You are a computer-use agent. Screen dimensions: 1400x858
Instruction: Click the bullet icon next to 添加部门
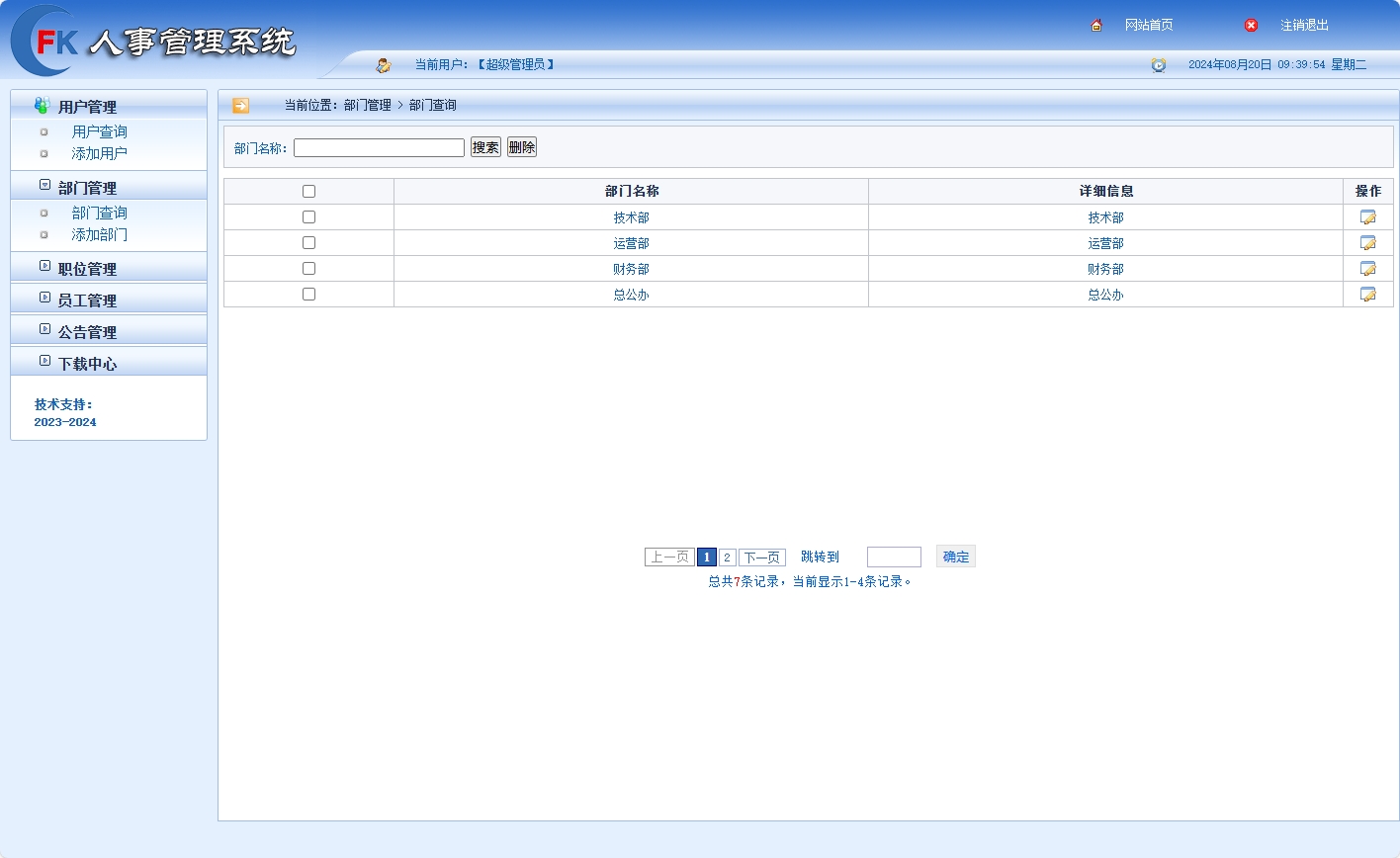[x=44, y=234]
